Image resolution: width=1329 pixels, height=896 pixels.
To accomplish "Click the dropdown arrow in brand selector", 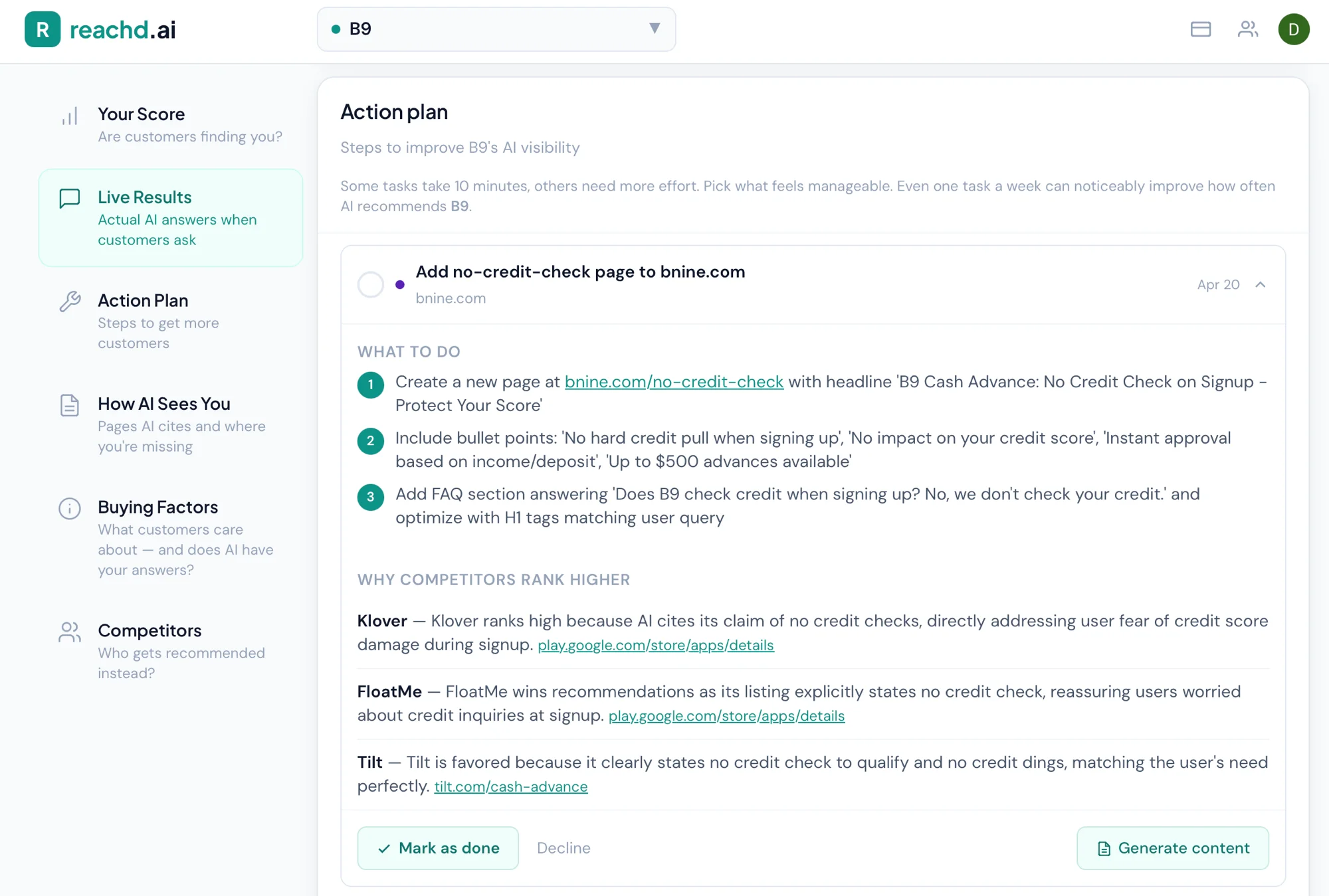I will (655, 29).
